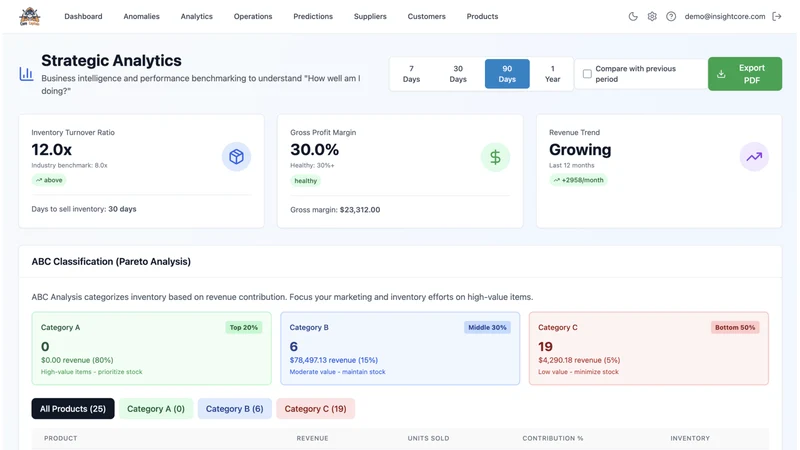Click the download icon on Export PDF

click(721, 74)
